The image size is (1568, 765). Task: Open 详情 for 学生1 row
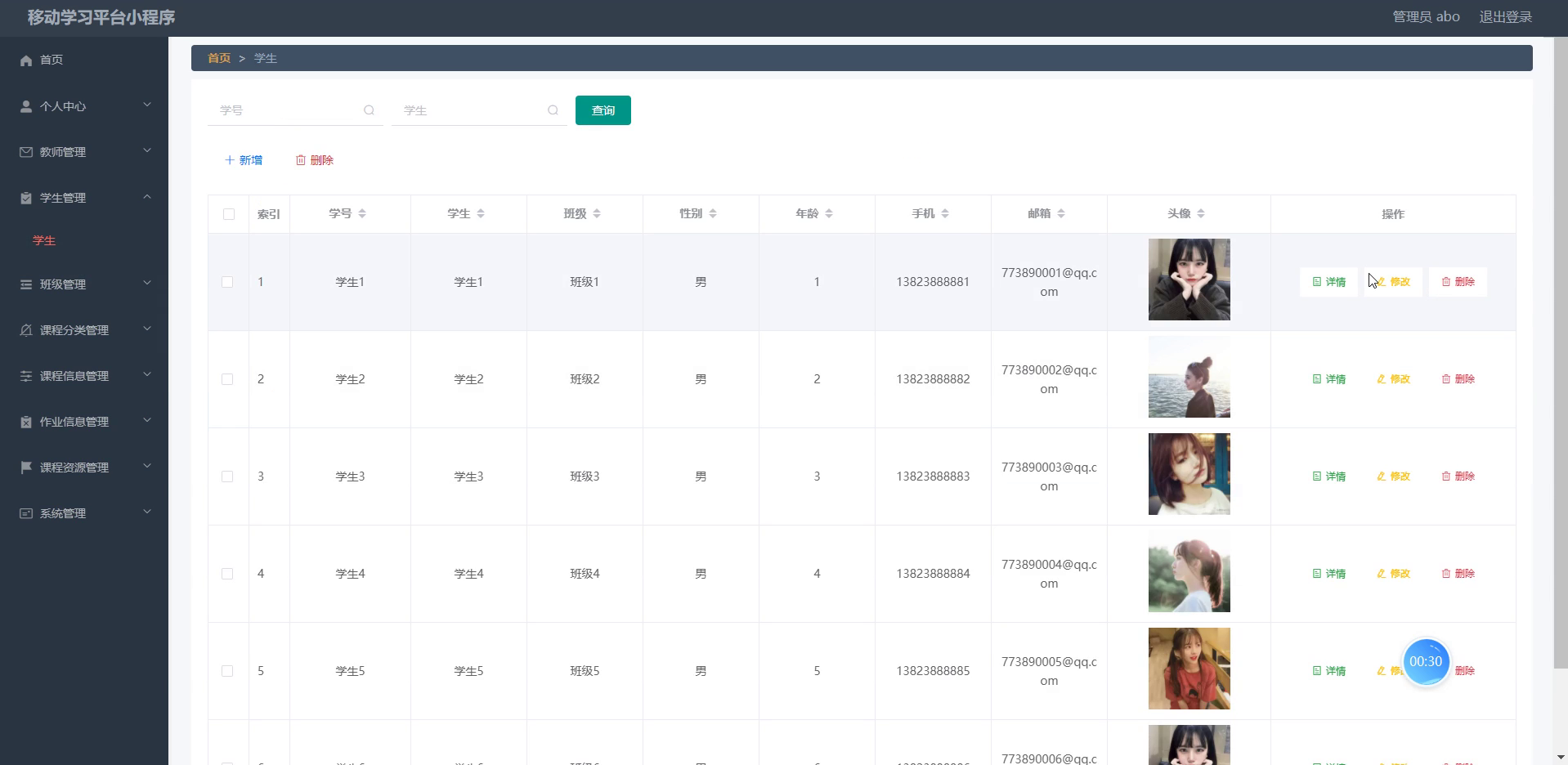tap(1328, 282)
